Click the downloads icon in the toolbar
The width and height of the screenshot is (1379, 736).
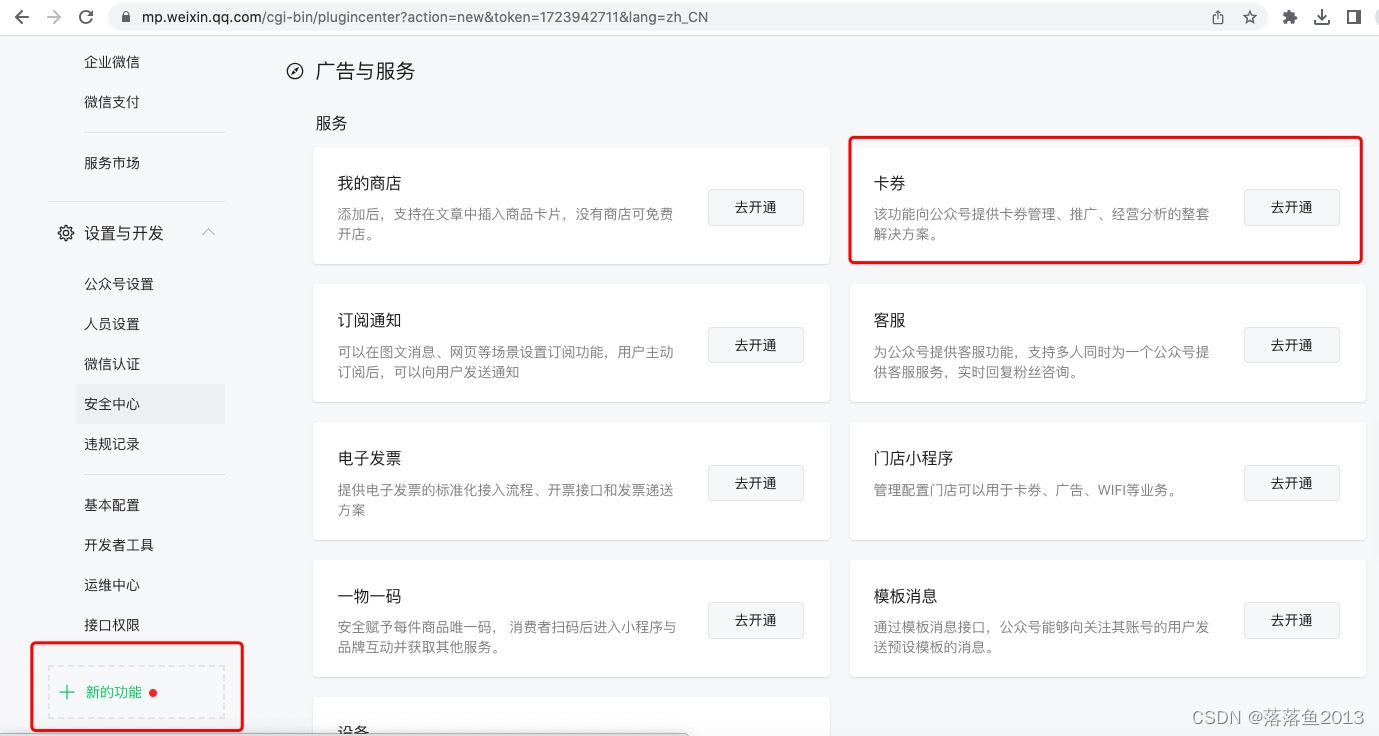(1322, 16)
